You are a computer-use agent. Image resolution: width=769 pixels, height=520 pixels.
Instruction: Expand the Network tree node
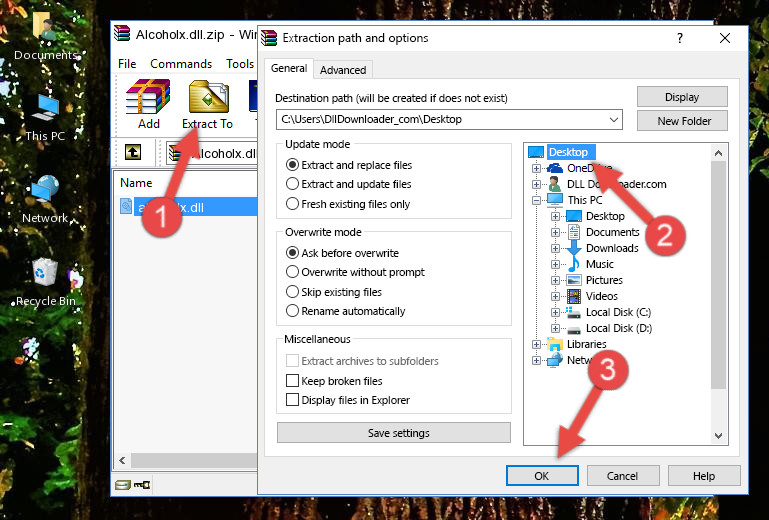[x=536, y=361]
